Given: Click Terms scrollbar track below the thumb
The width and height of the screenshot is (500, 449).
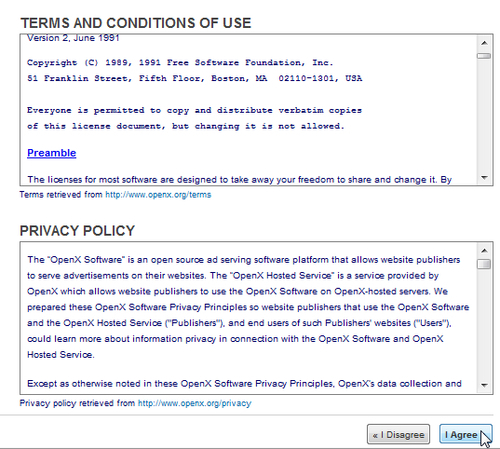Looking at the screenshot, I should 484,115.
